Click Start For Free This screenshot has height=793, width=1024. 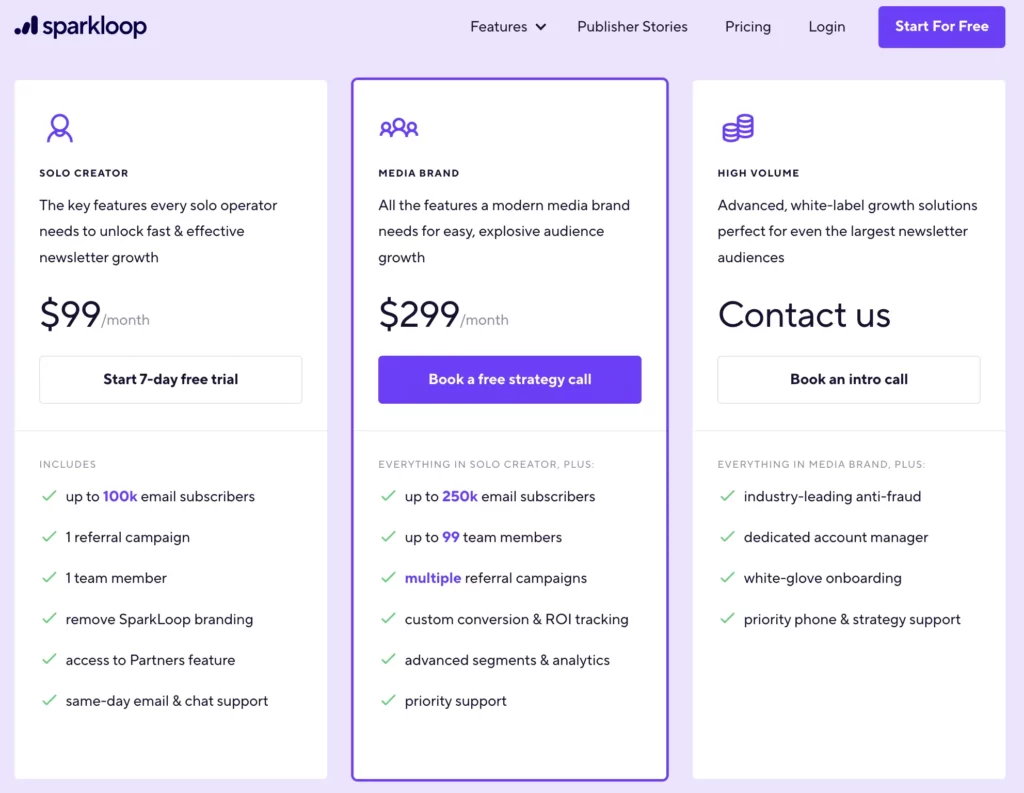[940, 27]
